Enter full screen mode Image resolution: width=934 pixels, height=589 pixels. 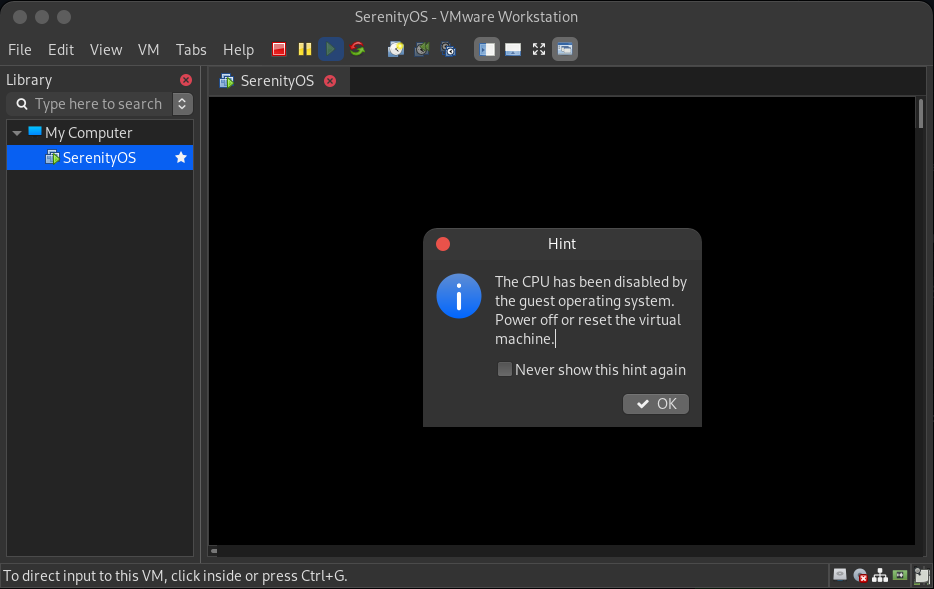click(539, 48)
